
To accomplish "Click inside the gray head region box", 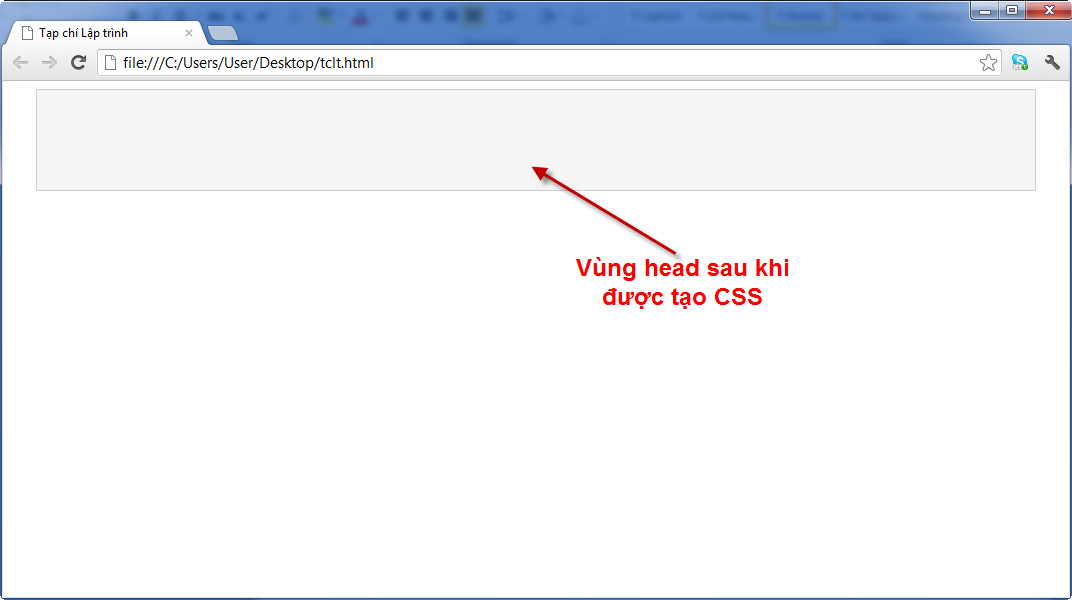I will [x=300, y=140].
